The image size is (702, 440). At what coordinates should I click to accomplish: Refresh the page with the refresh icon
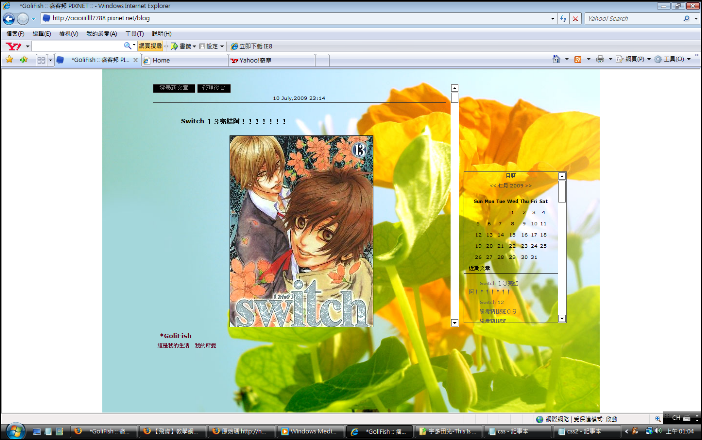(x=563, y=18)
